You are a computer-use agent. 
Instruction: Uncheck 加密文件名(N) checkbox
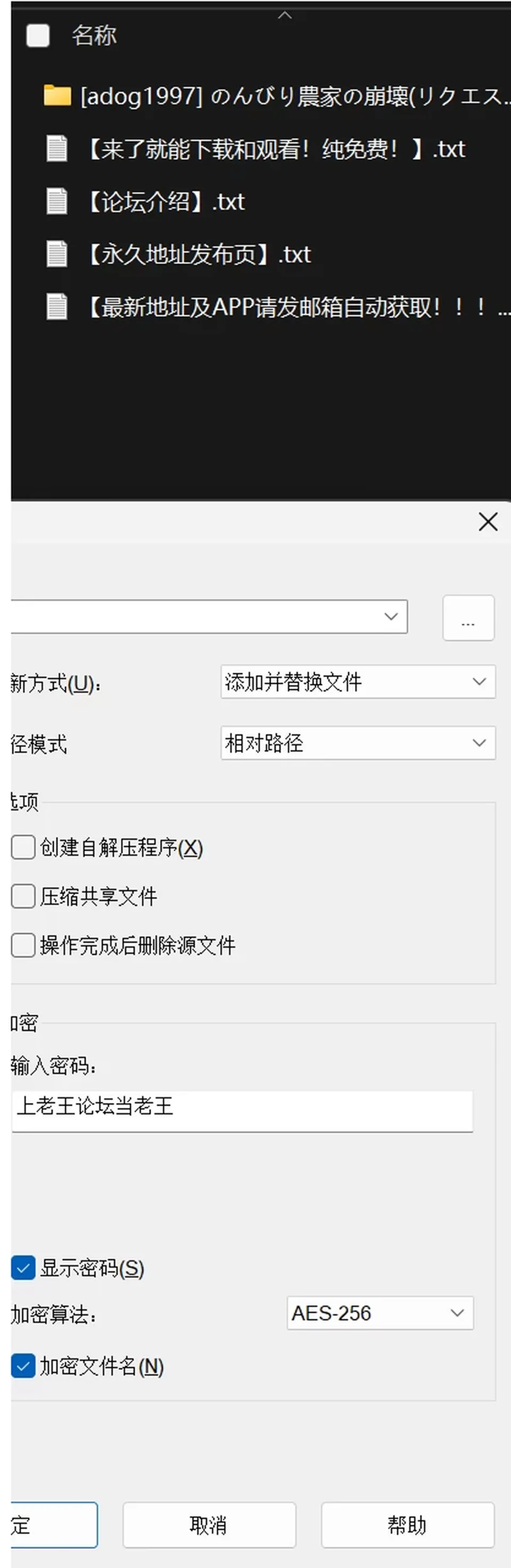(x=23, y=1367)
